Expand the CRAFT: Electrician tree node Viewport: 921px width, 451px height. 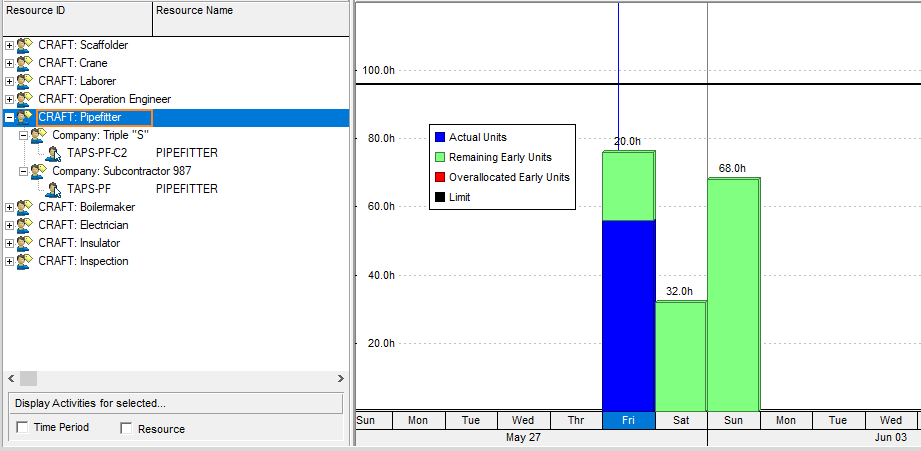pyautogui.click(x=10, y=226)
